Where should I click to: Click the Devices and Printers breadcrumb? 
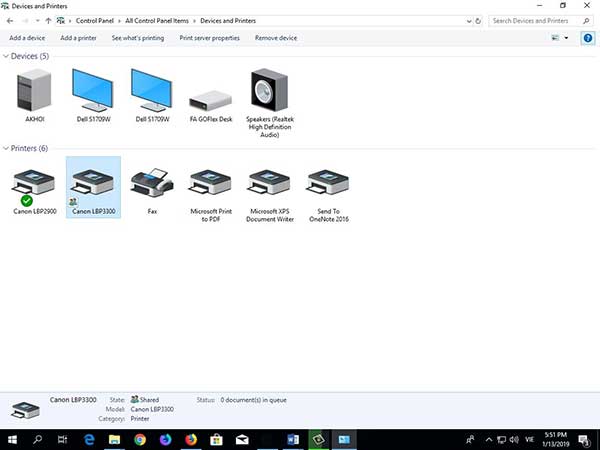click(x=228, y=21)
